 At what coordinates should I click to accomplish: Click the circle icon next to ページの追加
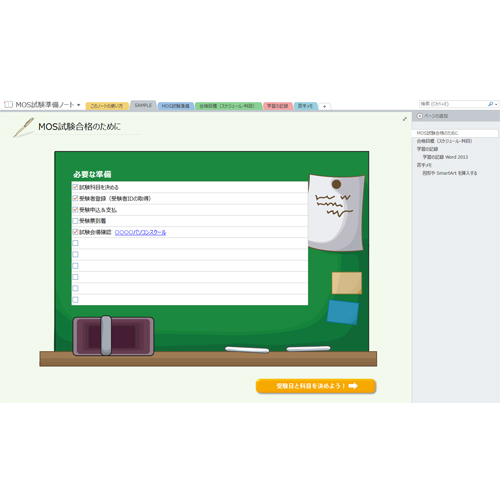click(420, 116)
